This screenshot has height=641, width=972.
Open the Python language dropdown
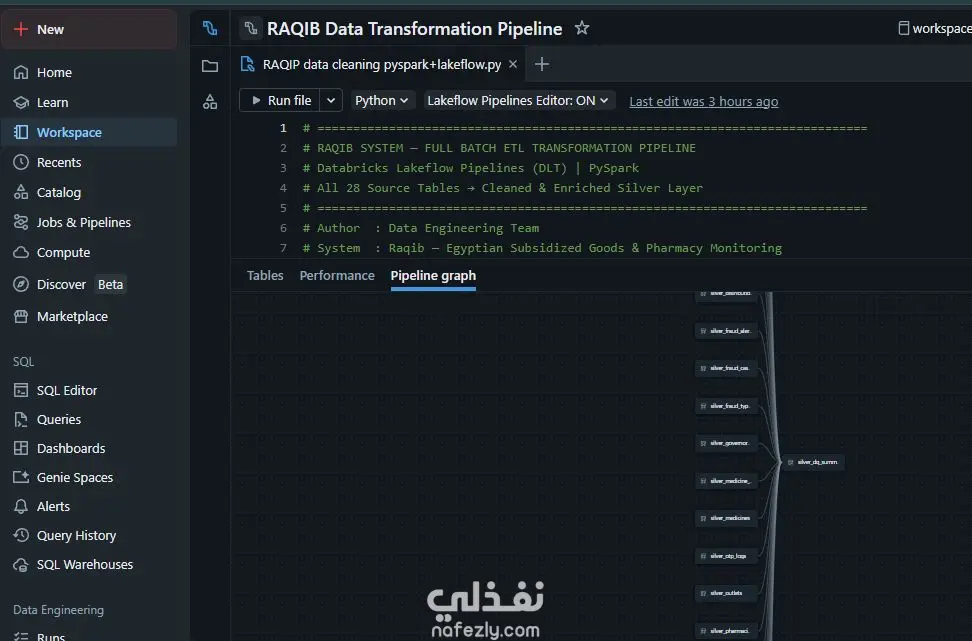coord(381,100)
